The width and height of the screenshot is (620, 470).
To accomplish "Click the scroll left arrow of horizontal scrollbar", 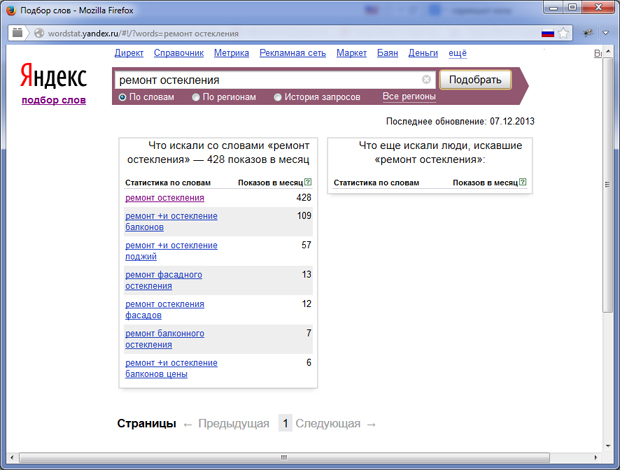I will click(x=12, y=457).
